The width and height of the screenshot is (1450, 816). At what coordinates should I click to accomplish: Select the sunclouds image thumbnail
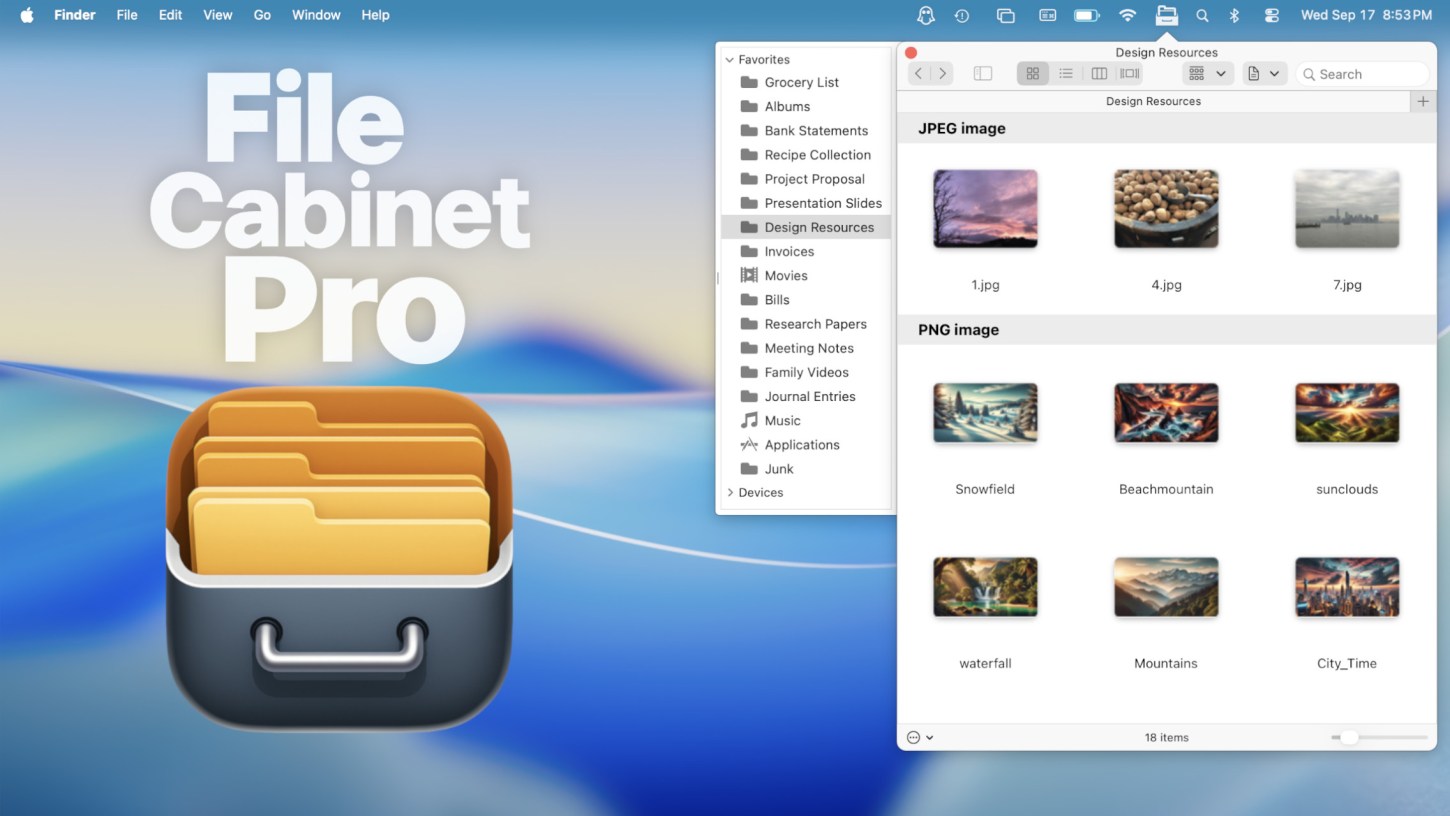point(1347,413)
